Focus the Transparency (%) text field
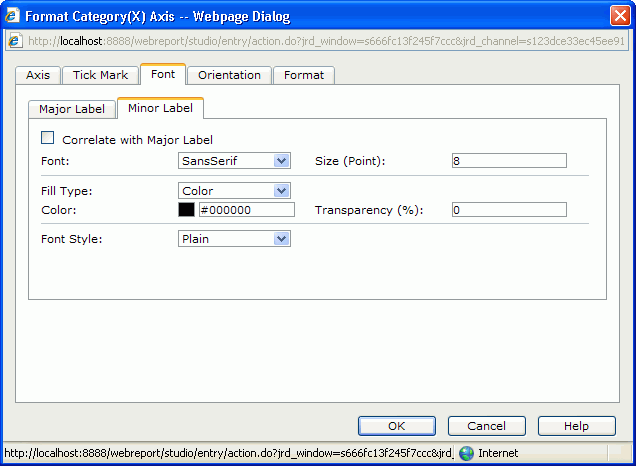The height and width of the screenshot is (466, 636). coord(508,210)
